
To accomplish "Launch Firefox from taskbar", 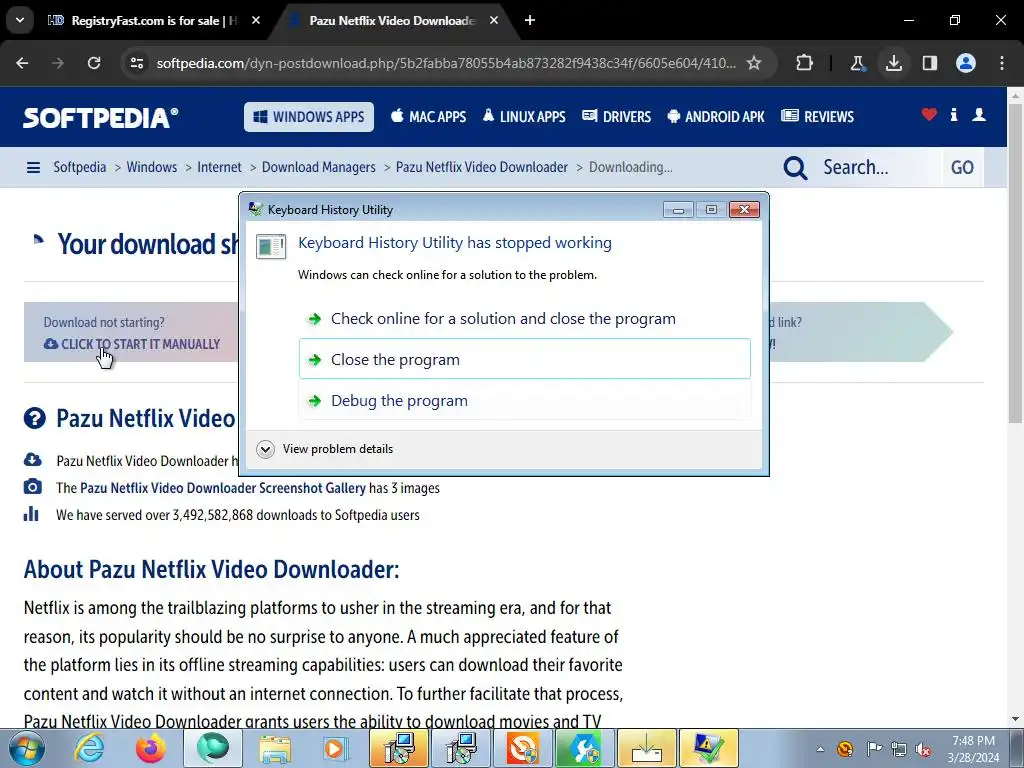I will [x=150, y=748].
